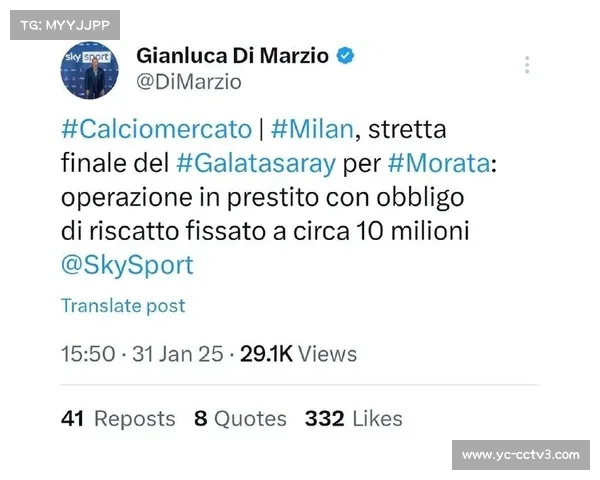Open the #Galatasaray hashtag

pyautogui.click(x=256, y=163)
